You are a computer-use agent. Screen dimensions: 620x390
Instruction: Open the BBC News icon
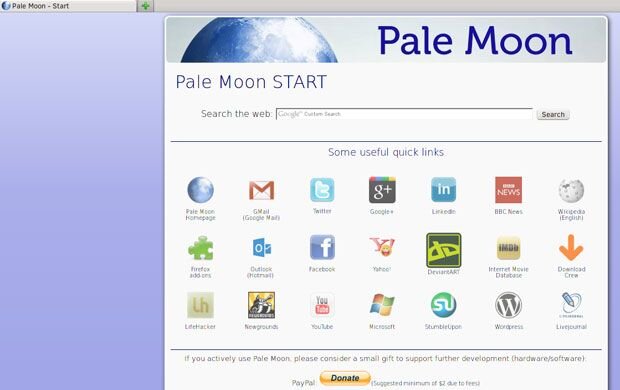pyautogui.click(x=508, y=190)
